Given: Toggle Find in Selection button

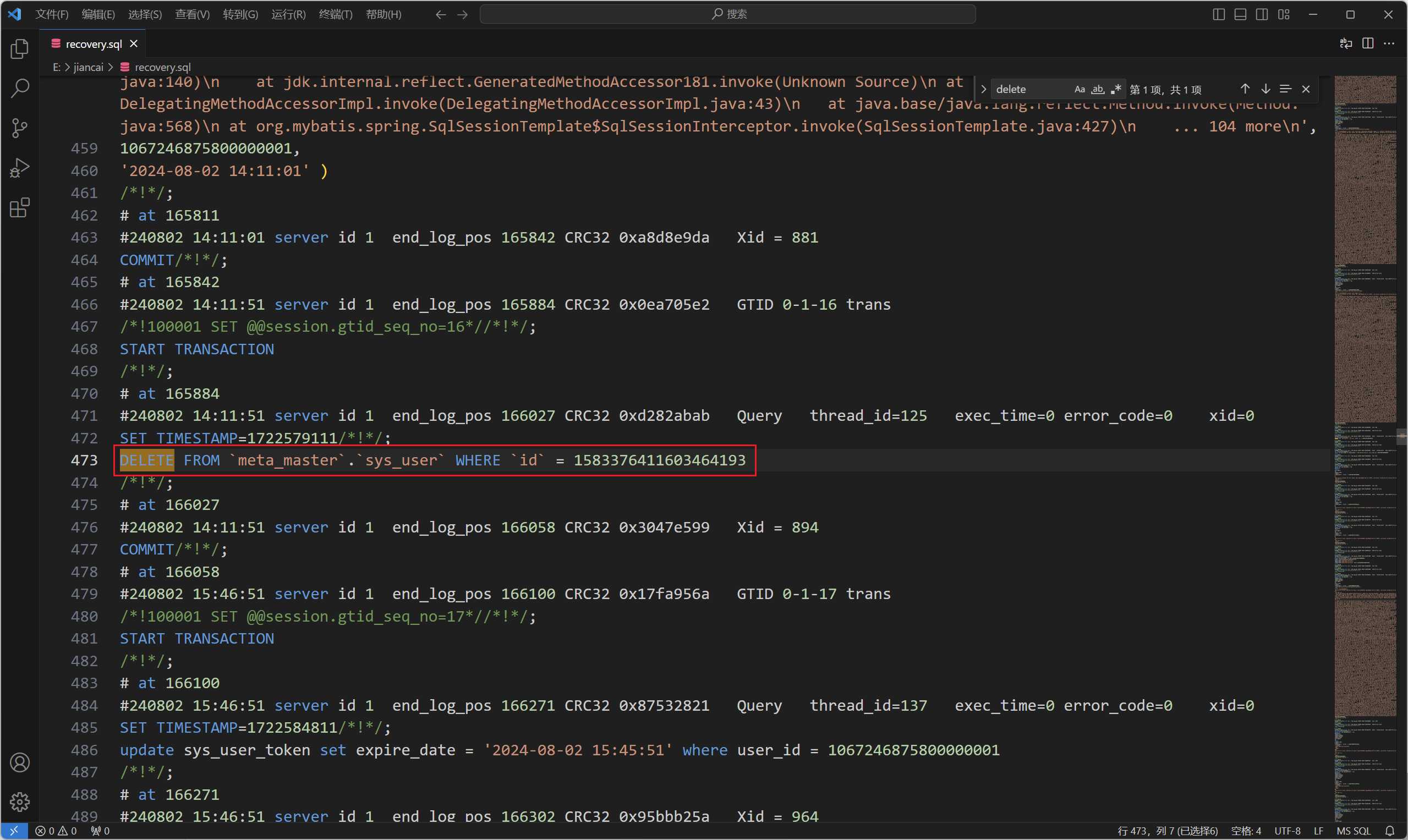Looking at the screenshot, I should [1286, 90].
